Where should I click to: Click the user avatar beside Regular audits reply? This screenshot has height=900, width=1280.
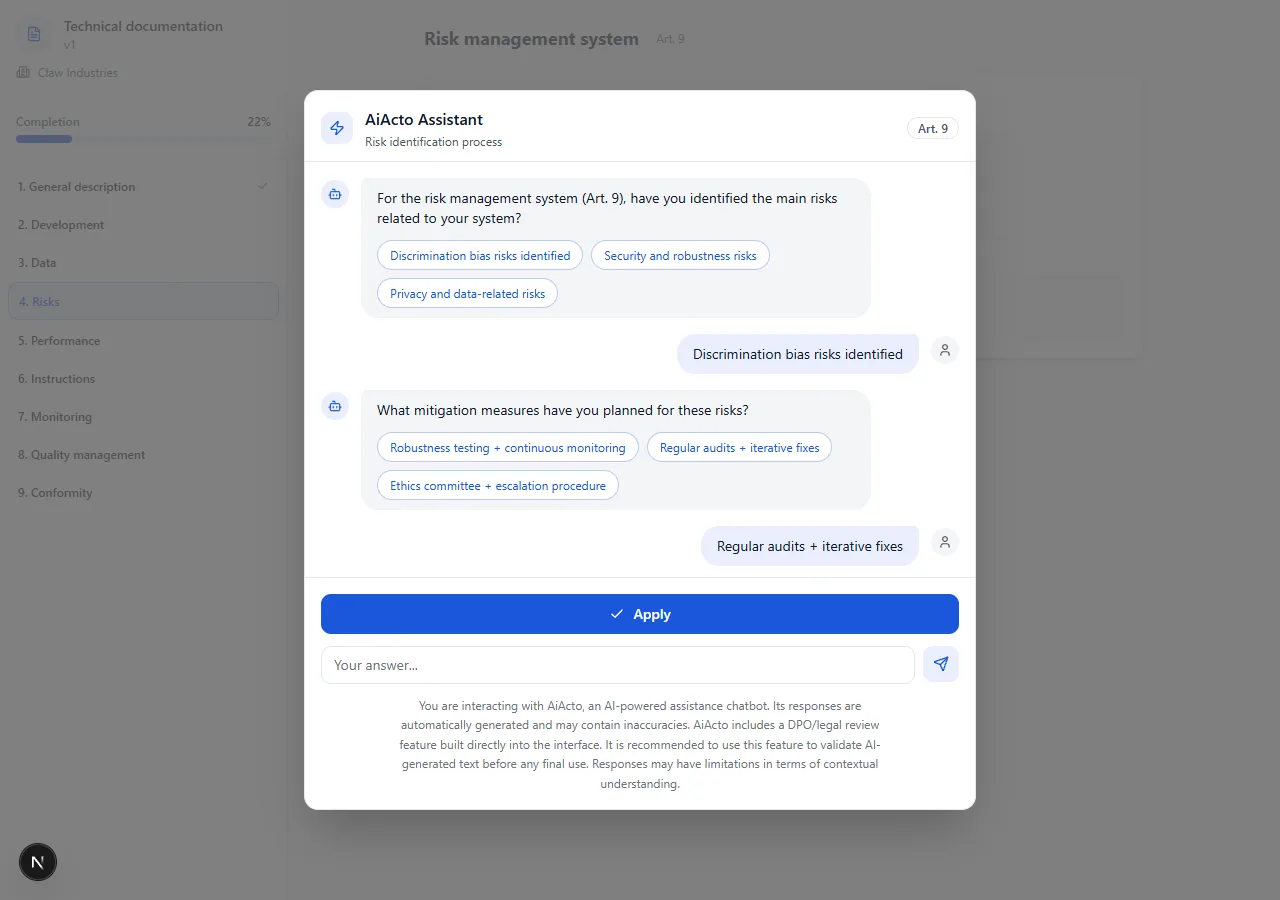944,542
